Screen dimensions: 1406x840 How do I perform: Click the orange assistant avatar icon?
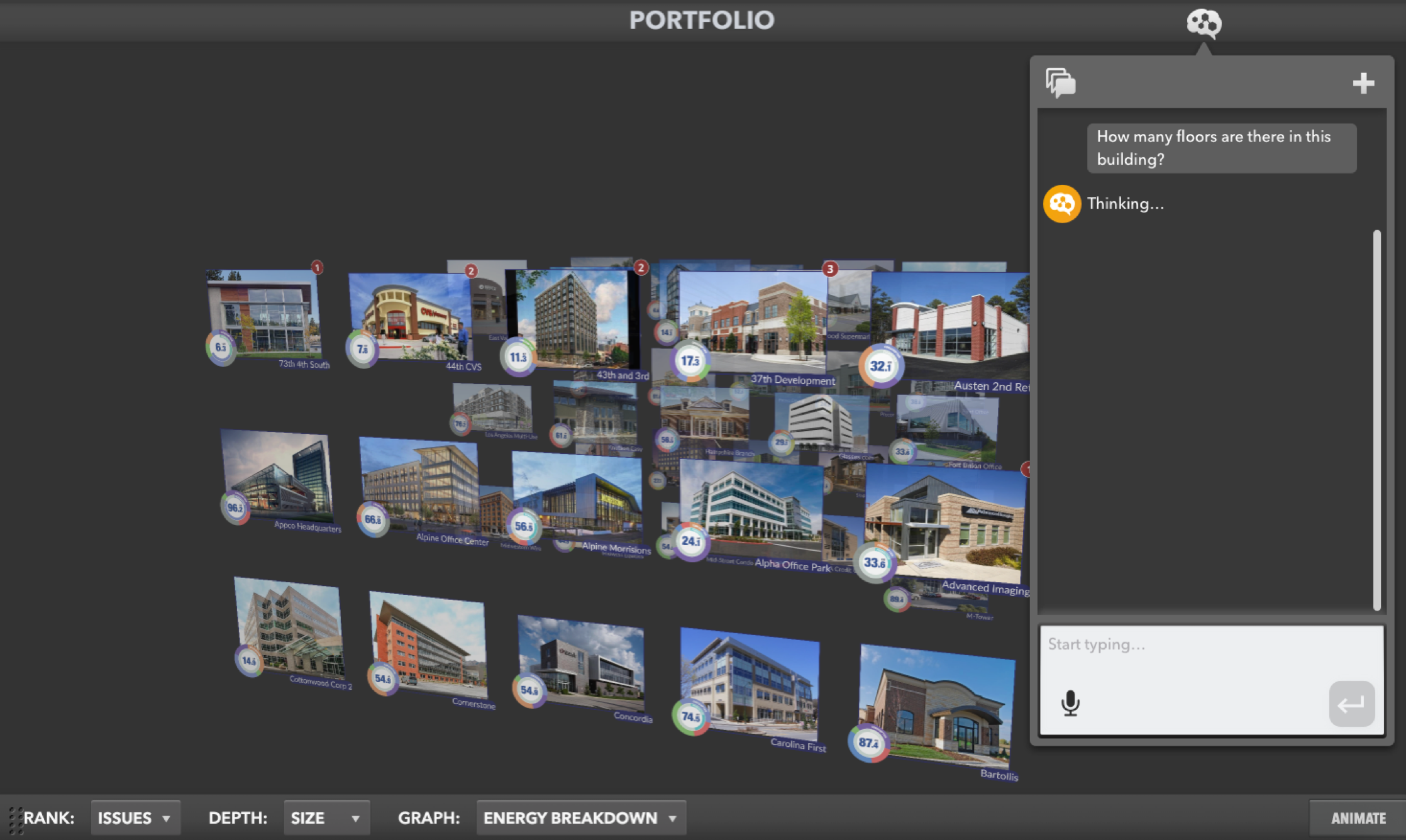(1061, 204)
